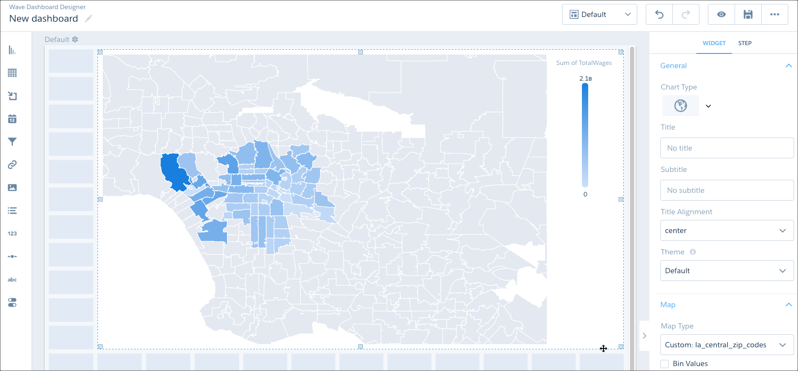The image size is (798, 371).
Task: Save the dashboard
Action: pyautogui.click(x=748, y=15)
